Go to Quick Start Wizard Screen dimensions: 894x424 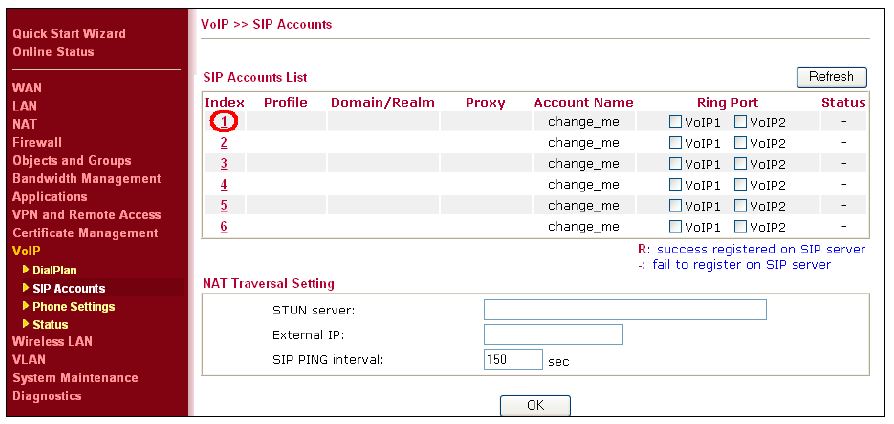point(69,34)
